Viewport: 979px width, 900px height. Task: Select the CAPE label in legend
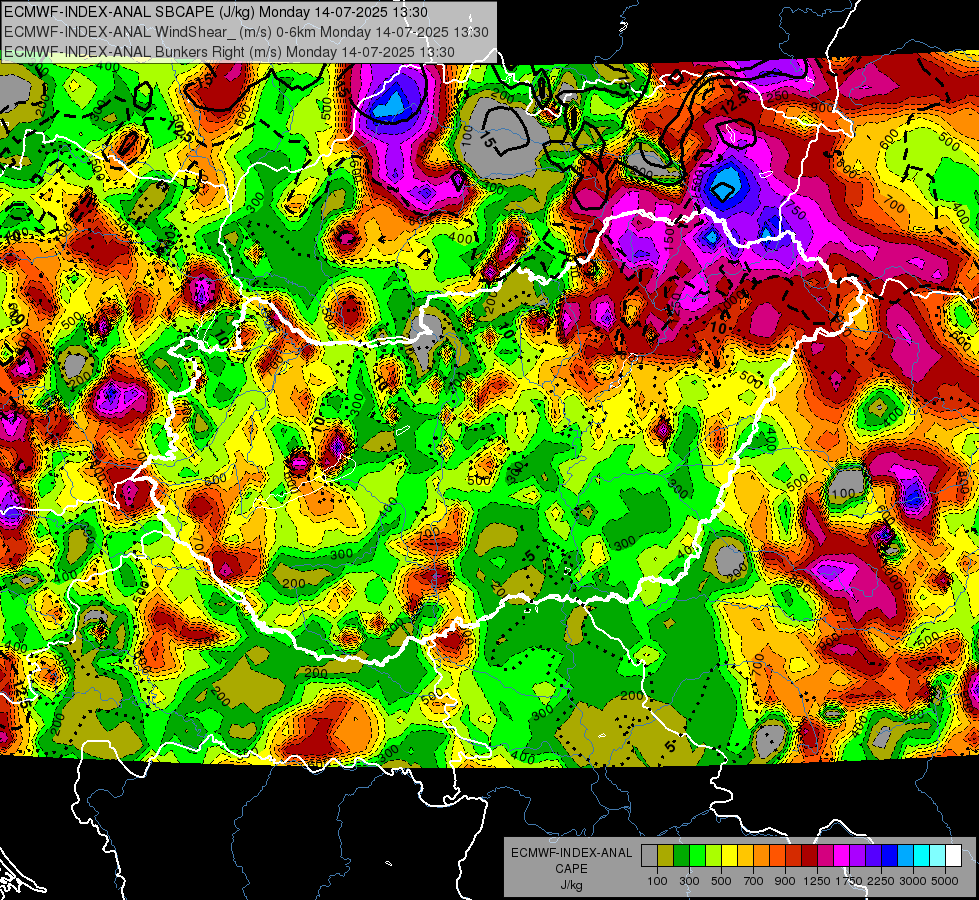(571, 868)
